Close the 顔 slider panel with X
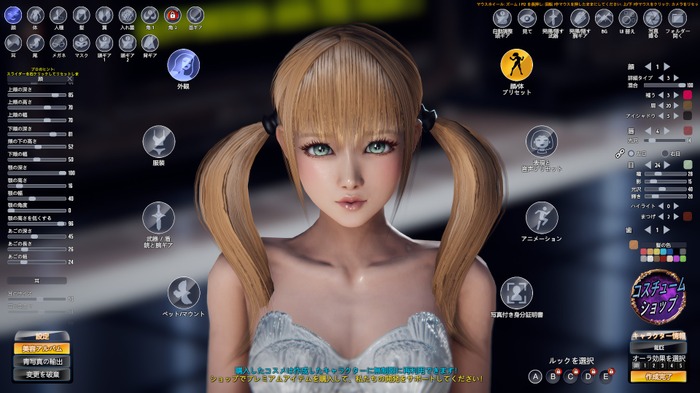This screenshot has width=700, height=393. tap(70, 79)
